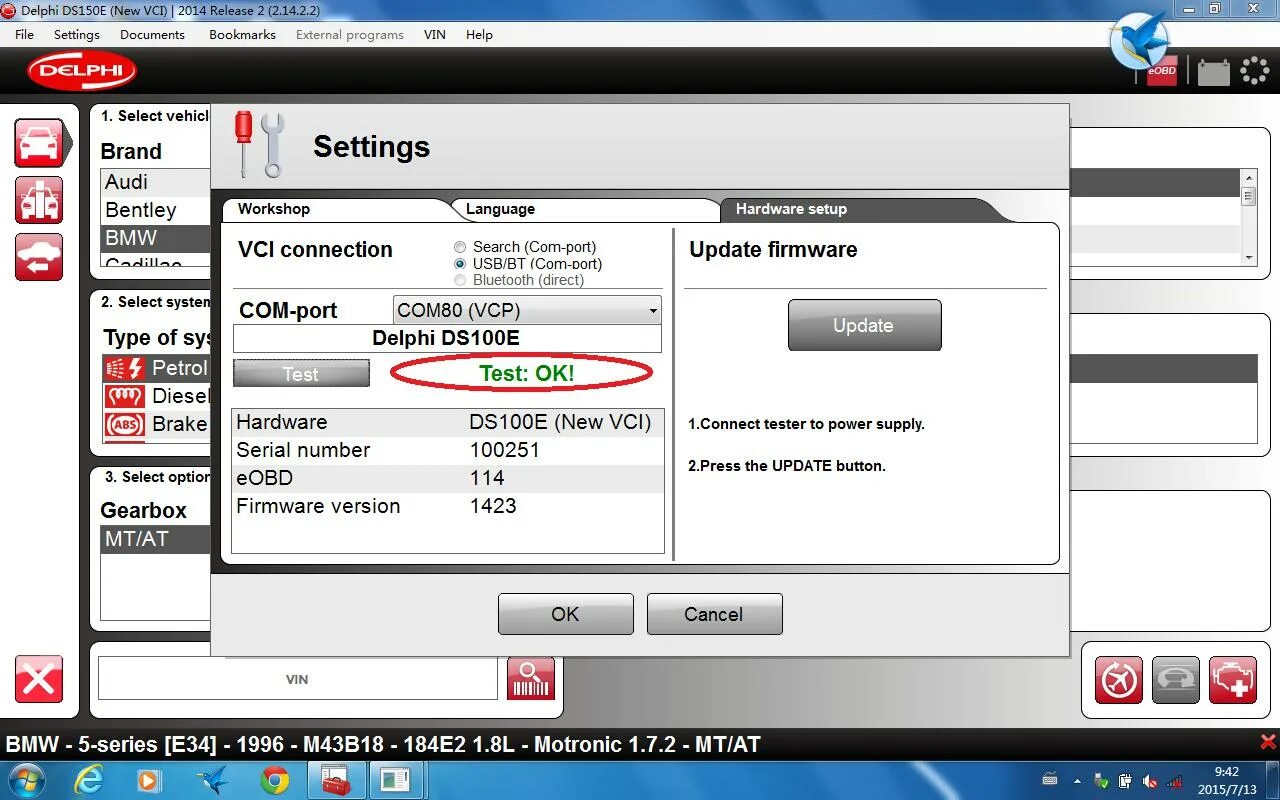Click the blue bird taskbar icon

(x=211, y=780)
